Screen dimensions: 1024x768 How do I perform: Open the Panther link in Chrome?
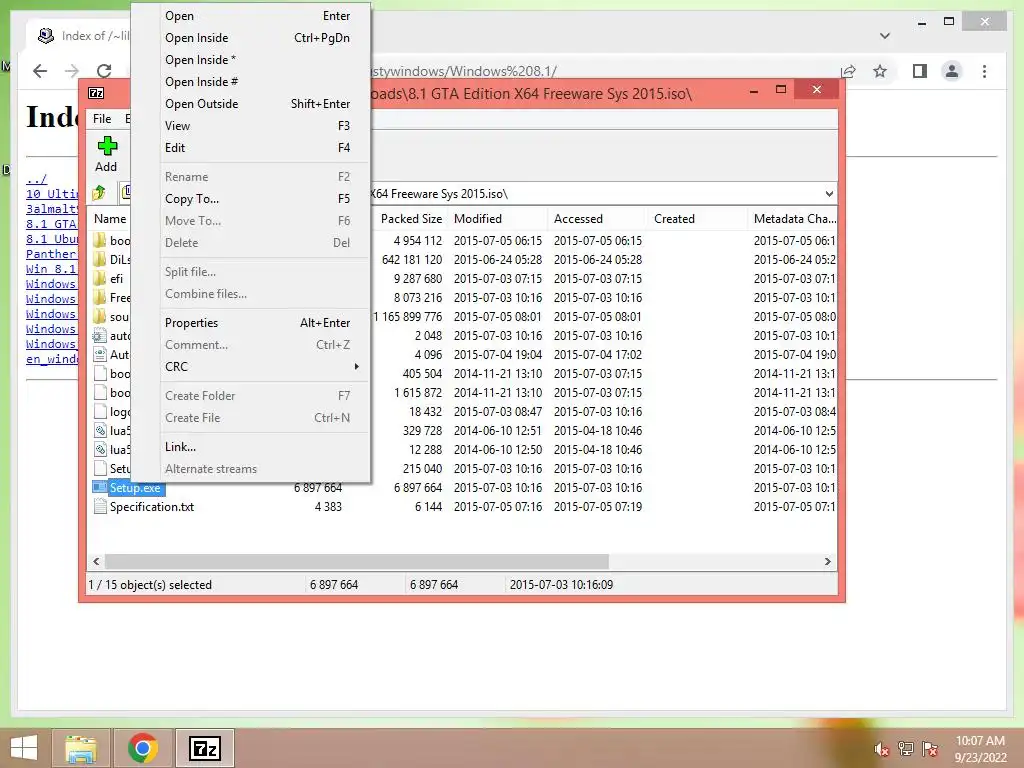pos(51,253)
